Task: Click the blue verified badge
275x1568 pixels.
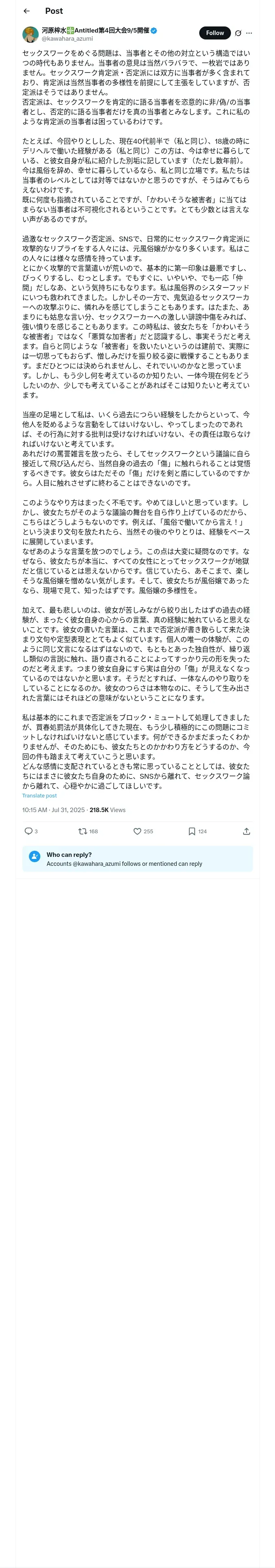Action: click(154, 30)
